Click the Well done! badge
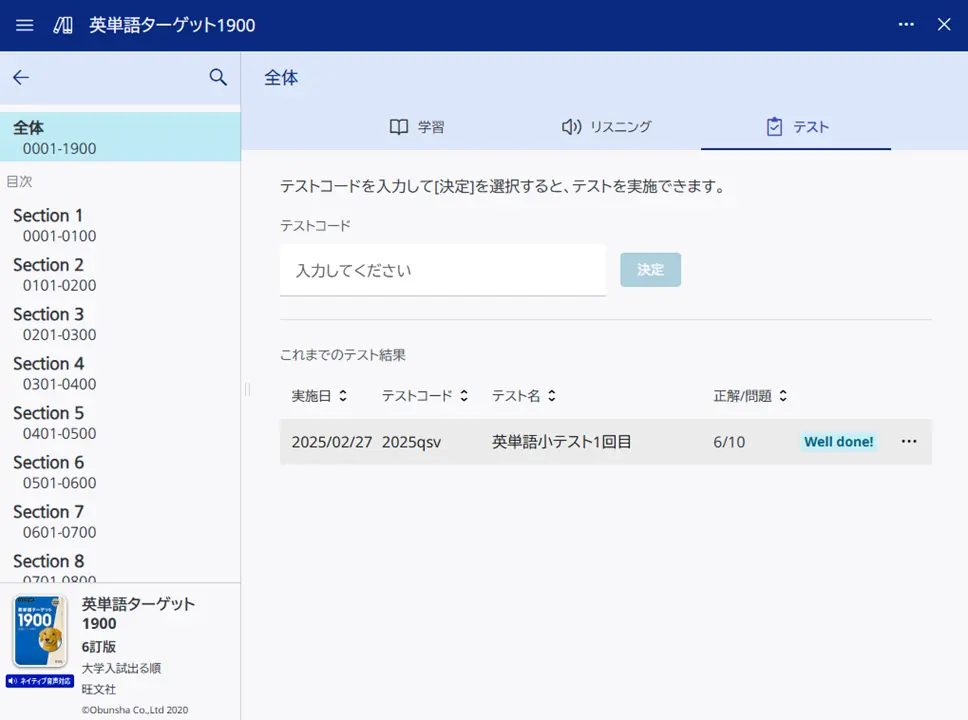 point(839,441)
